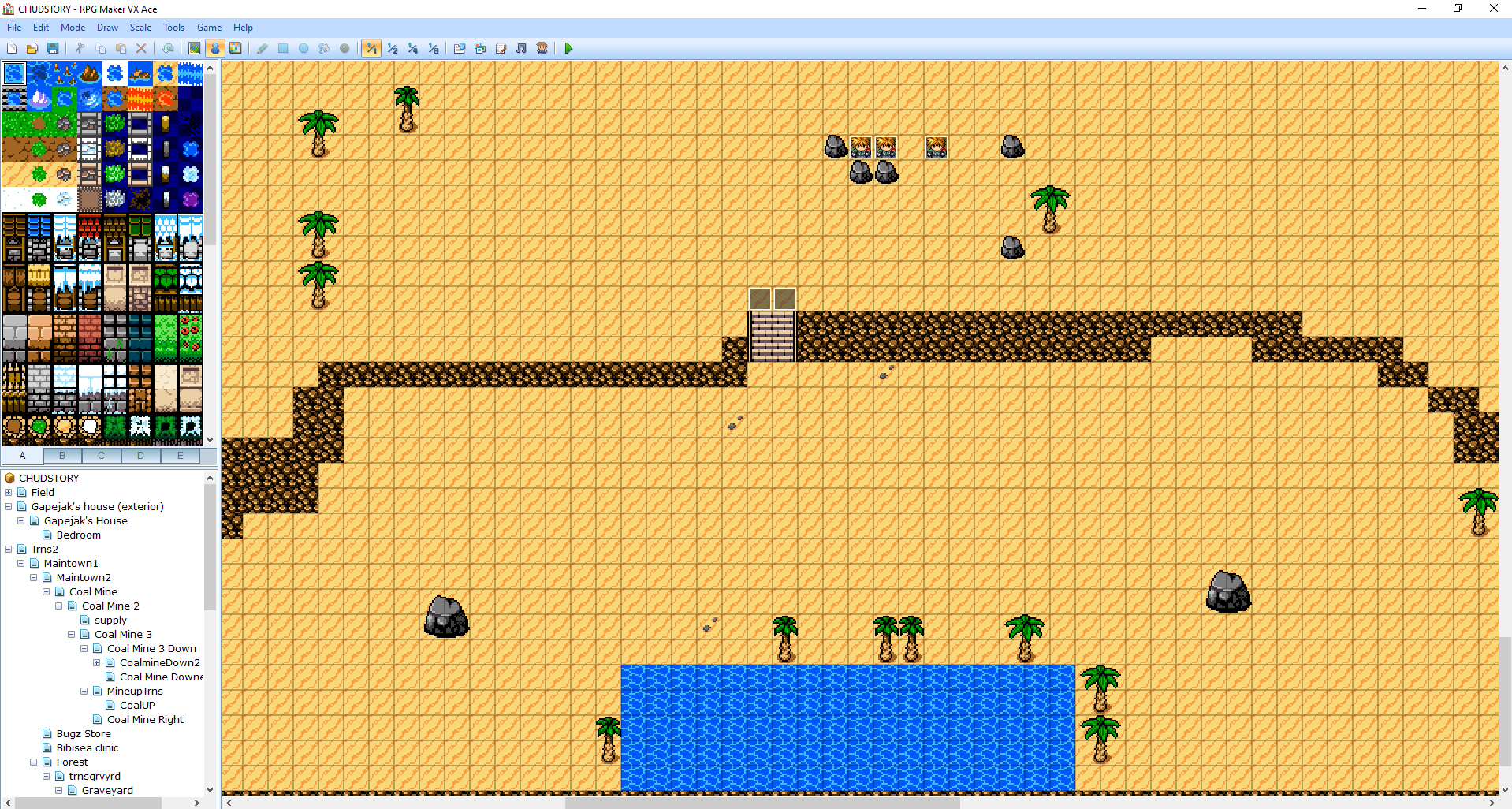This screenshot has height=809, width=1512.
Task: Switch to Map editing mode
Action: click(194, 49)
